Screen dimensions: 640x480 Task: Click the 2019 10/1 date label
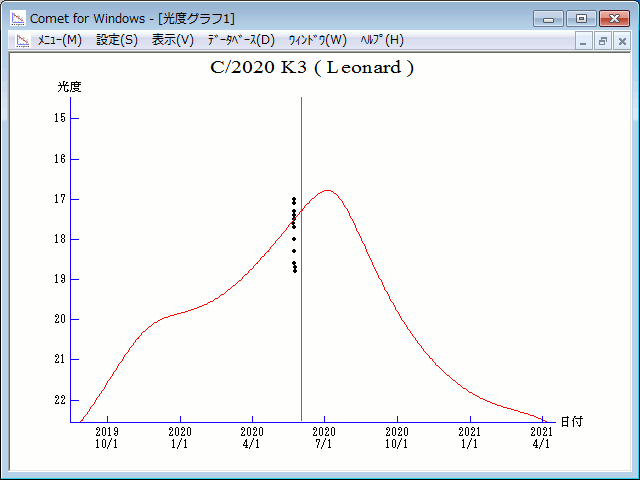tap(107, 438)
